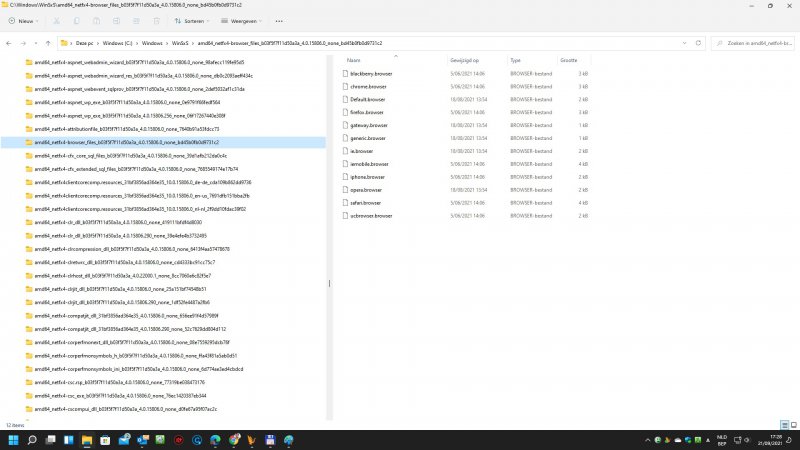Image resolution: width=800 pixels, height=450 pixels.
Task: Go up one folder with up arrow
Action: [x=48, y=43]
